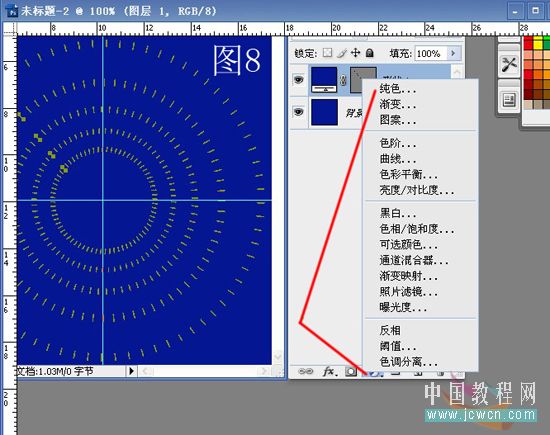The width and height of the screenshot is (550, 435).
Task: Toggle lock transparent pixels checkbox
Action: point(327,53)
